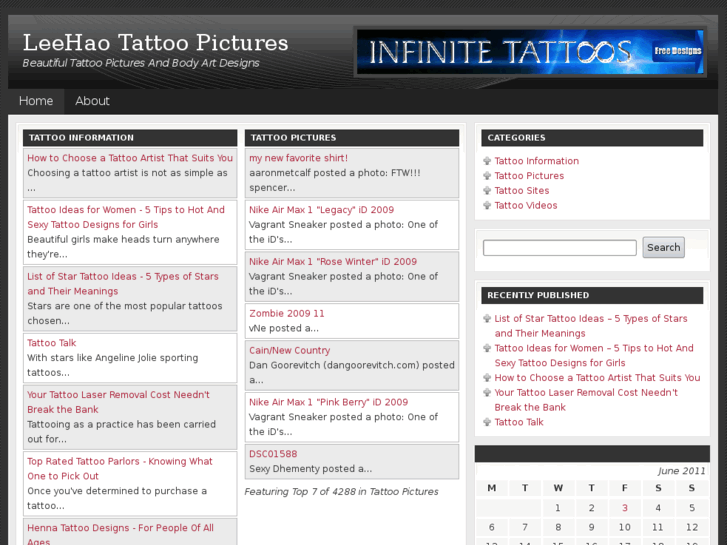
Task: Open the Tattoo Sites category link
Action: pos(522,191)
